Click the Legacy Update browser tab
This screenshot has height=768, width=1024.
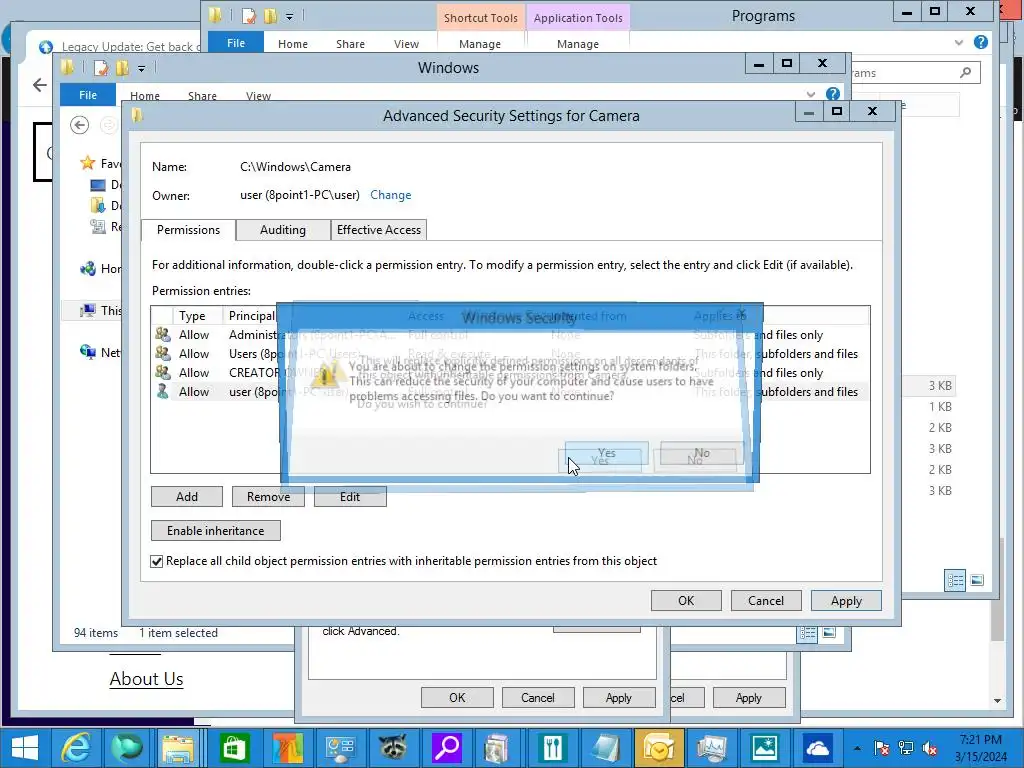[x=121, y=46]
